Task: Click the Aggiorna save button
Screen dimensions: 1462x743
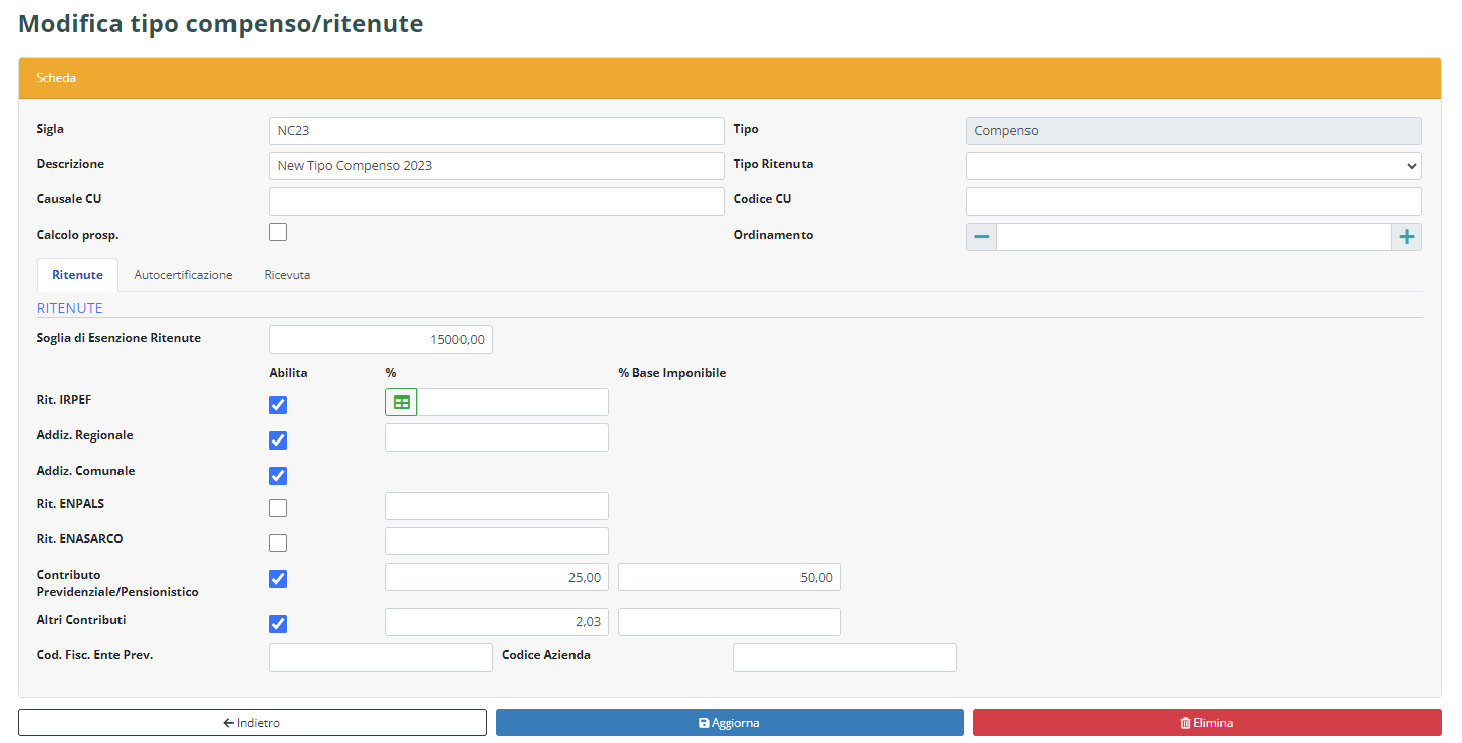Action: coord(729,723)
